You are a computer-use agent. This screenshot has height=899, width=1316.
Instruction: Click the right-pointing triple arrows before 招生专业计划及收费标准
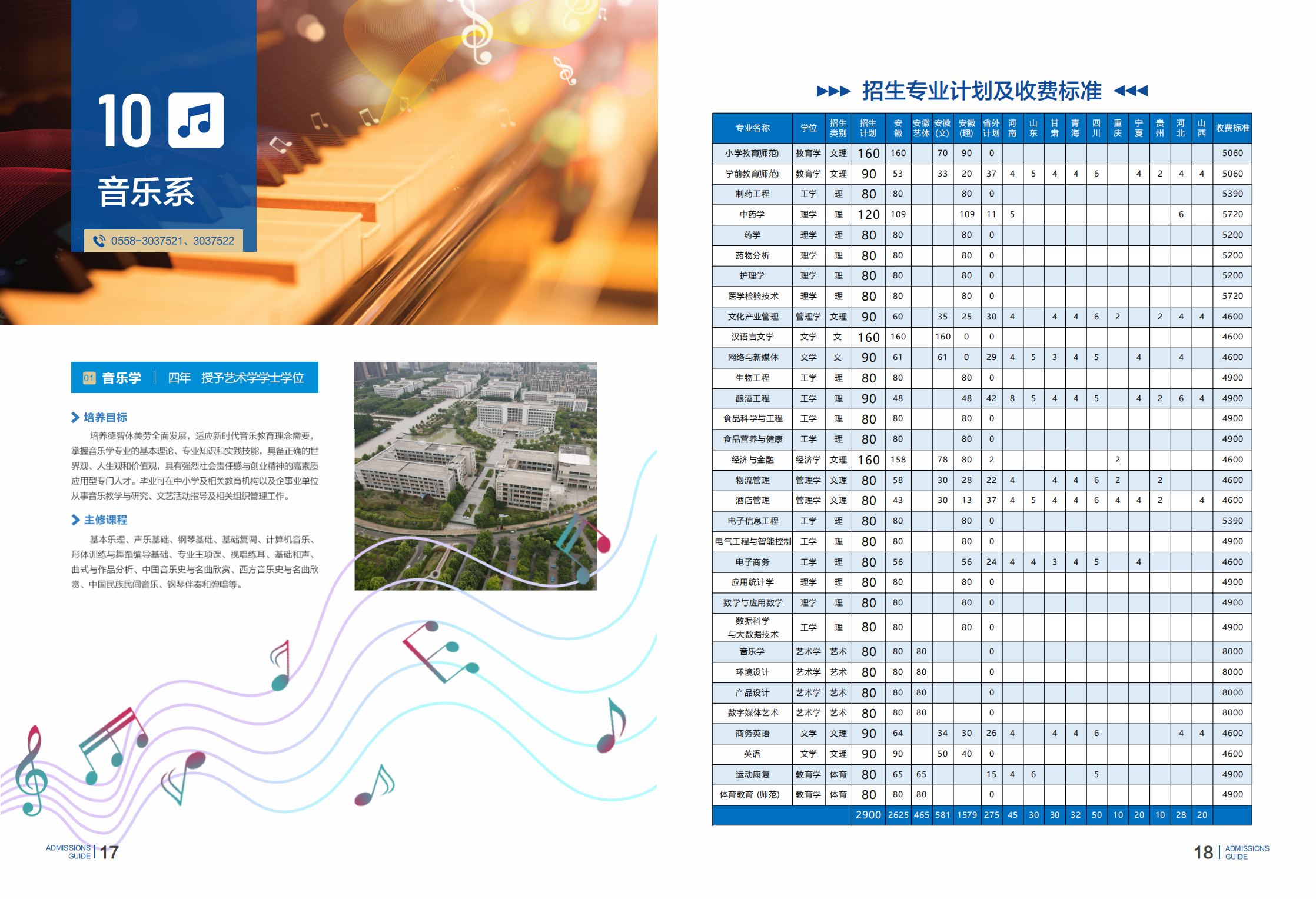833,91
